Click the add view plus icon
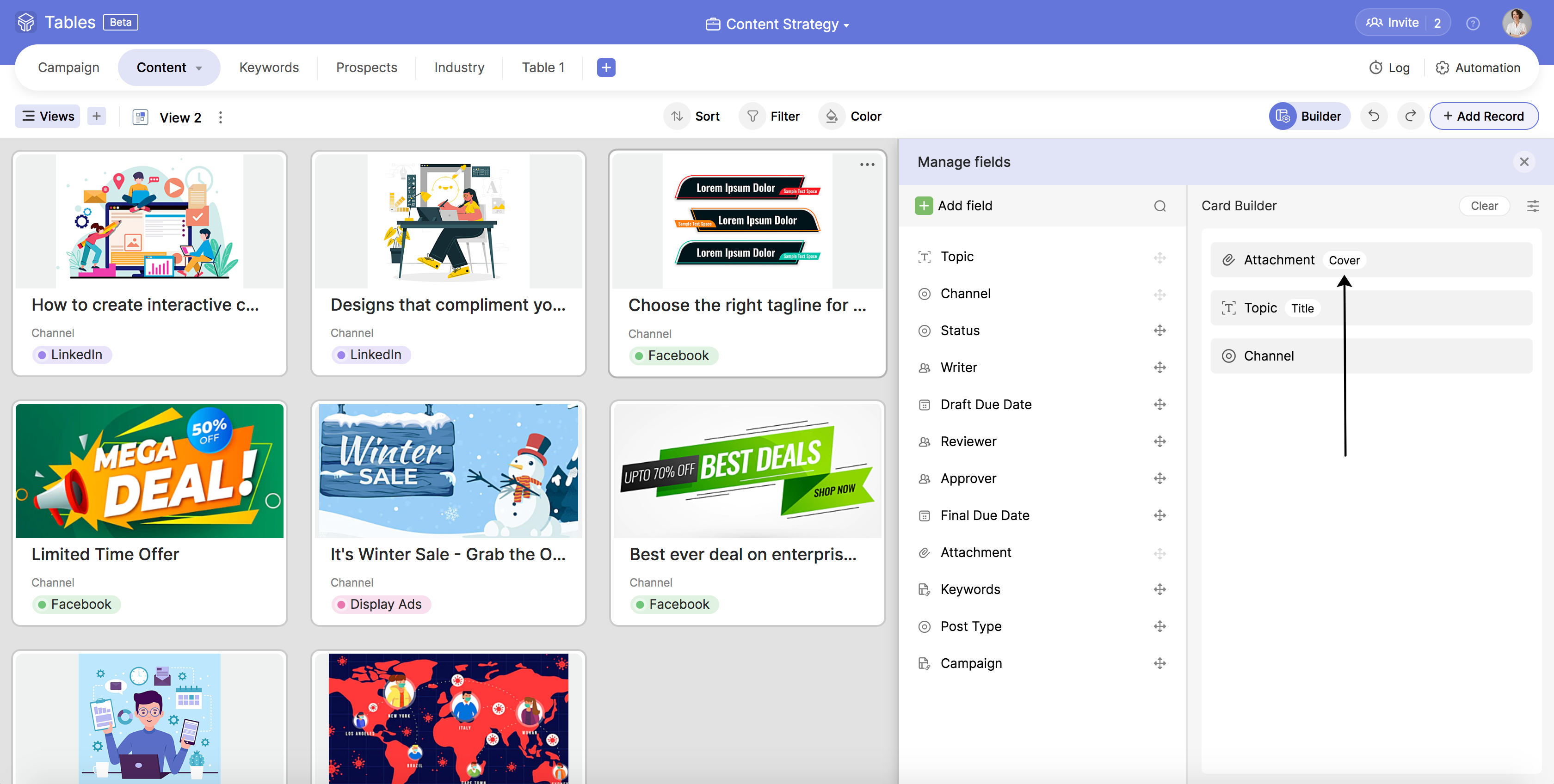 point(97,116)
